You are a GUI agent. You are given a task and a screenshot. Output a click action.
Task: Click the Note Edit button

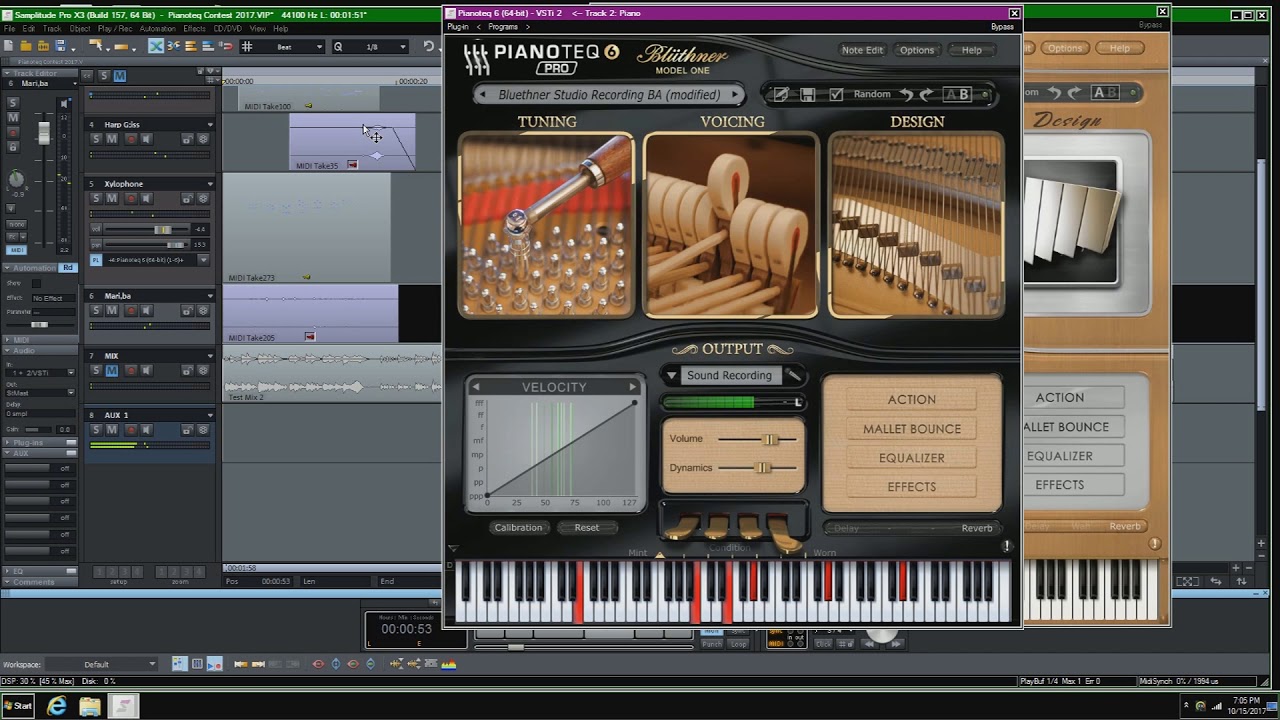click(862, 50)
